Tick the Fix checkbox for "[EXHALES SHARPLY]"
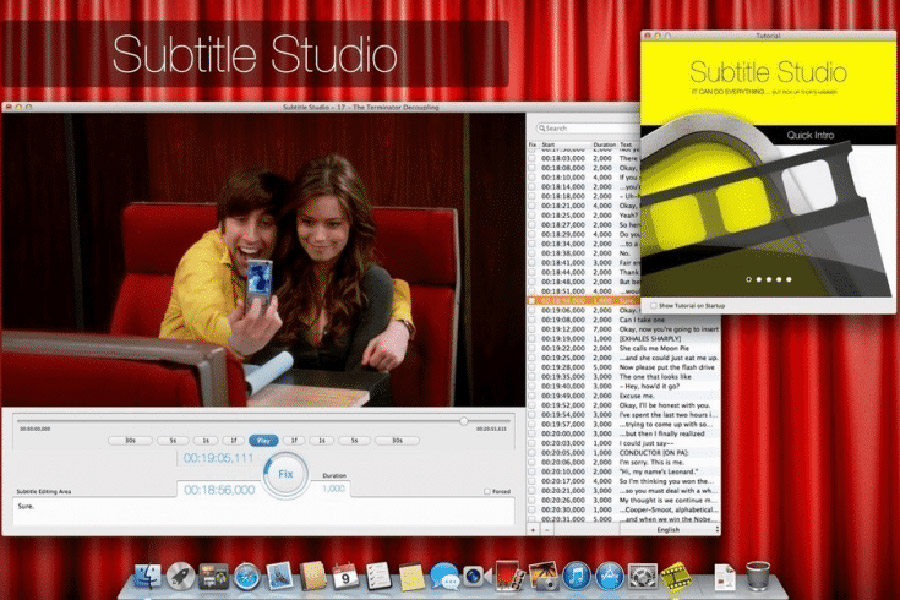Viewport: 900px width, 600px height. [532, 339]
